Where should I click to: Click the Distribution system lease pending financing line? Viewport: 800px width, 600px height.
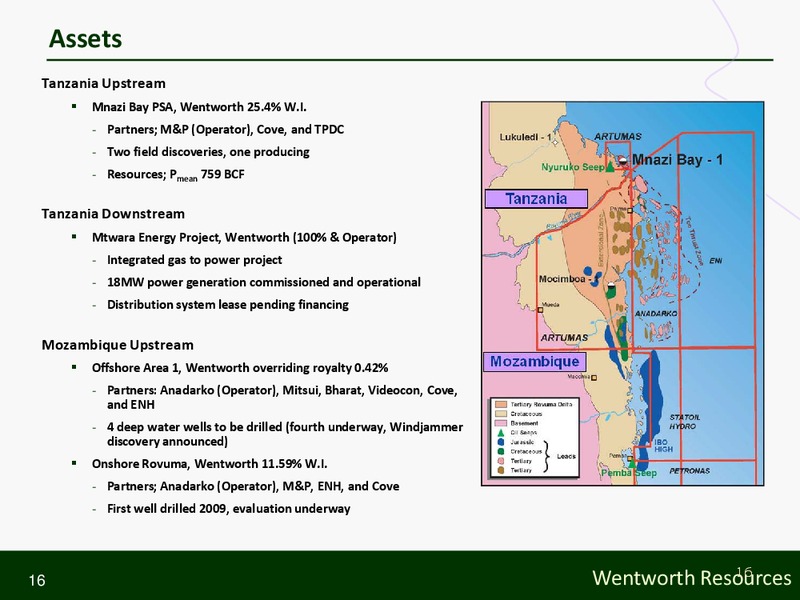pos(228,305)
